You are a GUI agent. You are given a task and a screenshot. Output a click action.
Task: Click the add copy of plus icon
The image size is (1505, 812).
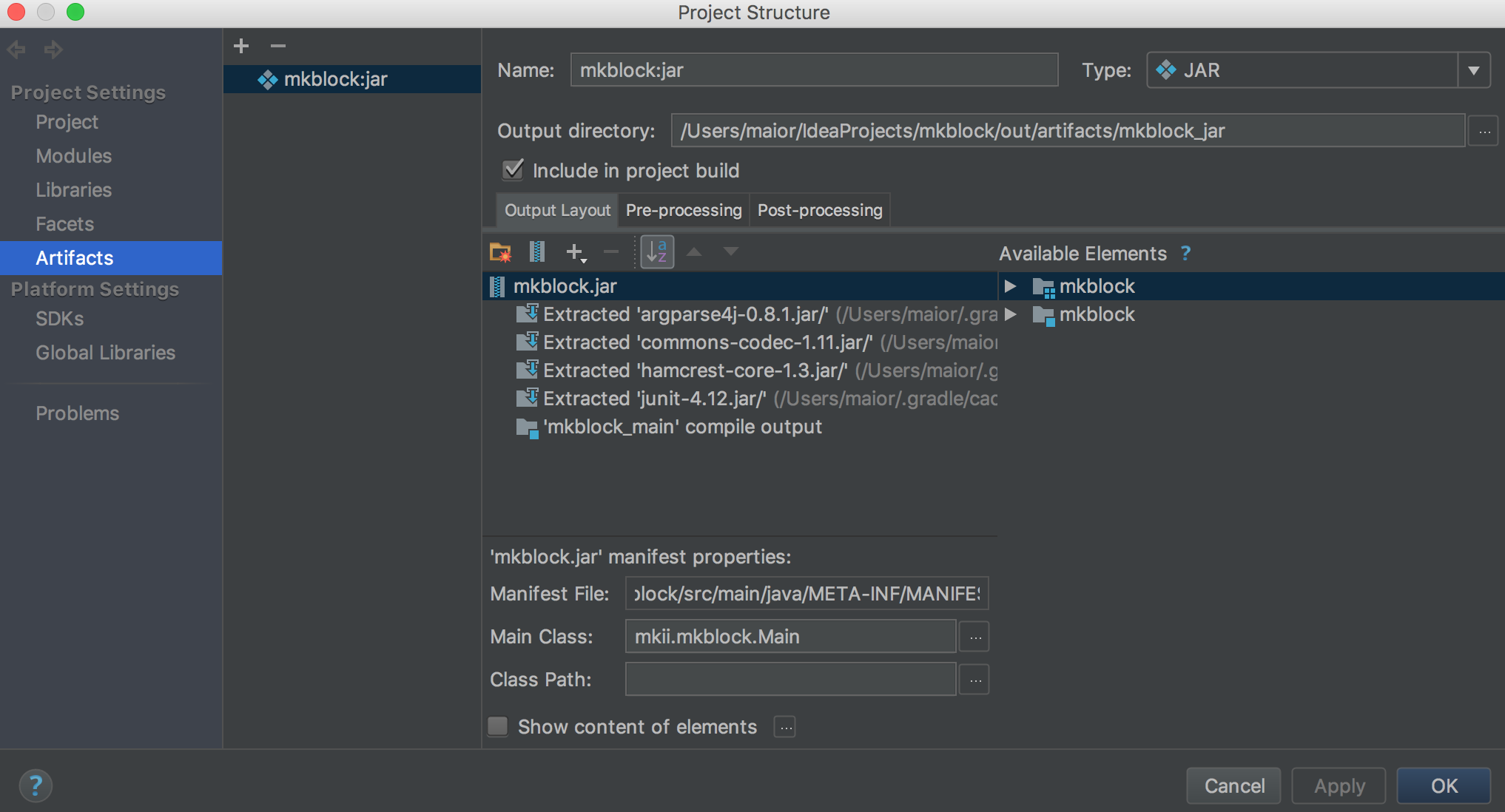click(x=576, y=252)
